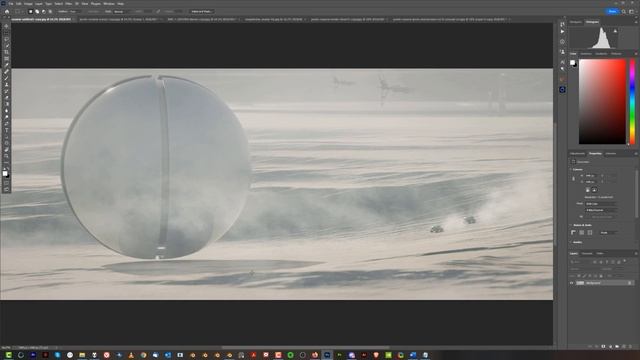
Task: Click the rainbow hue slider
Action: tap(632, 102)
